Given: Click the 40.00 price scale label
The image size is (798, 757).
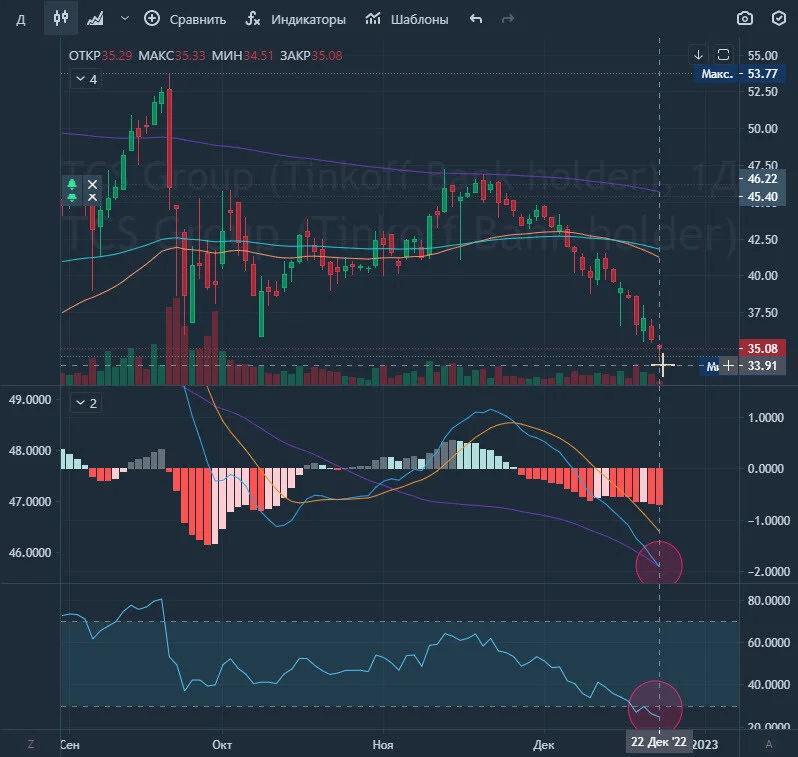Looking at the screenshot, I should 762,275.
